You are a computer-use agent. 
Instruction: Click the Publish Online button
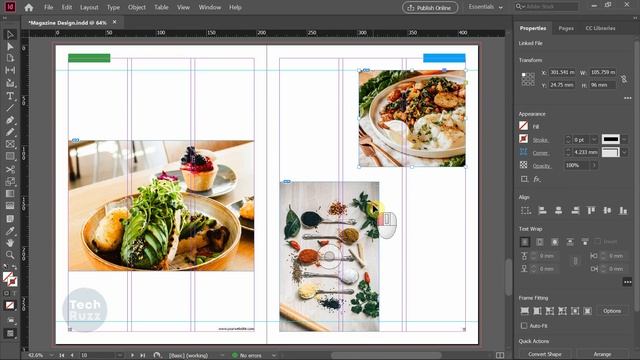tap(430, 8)
